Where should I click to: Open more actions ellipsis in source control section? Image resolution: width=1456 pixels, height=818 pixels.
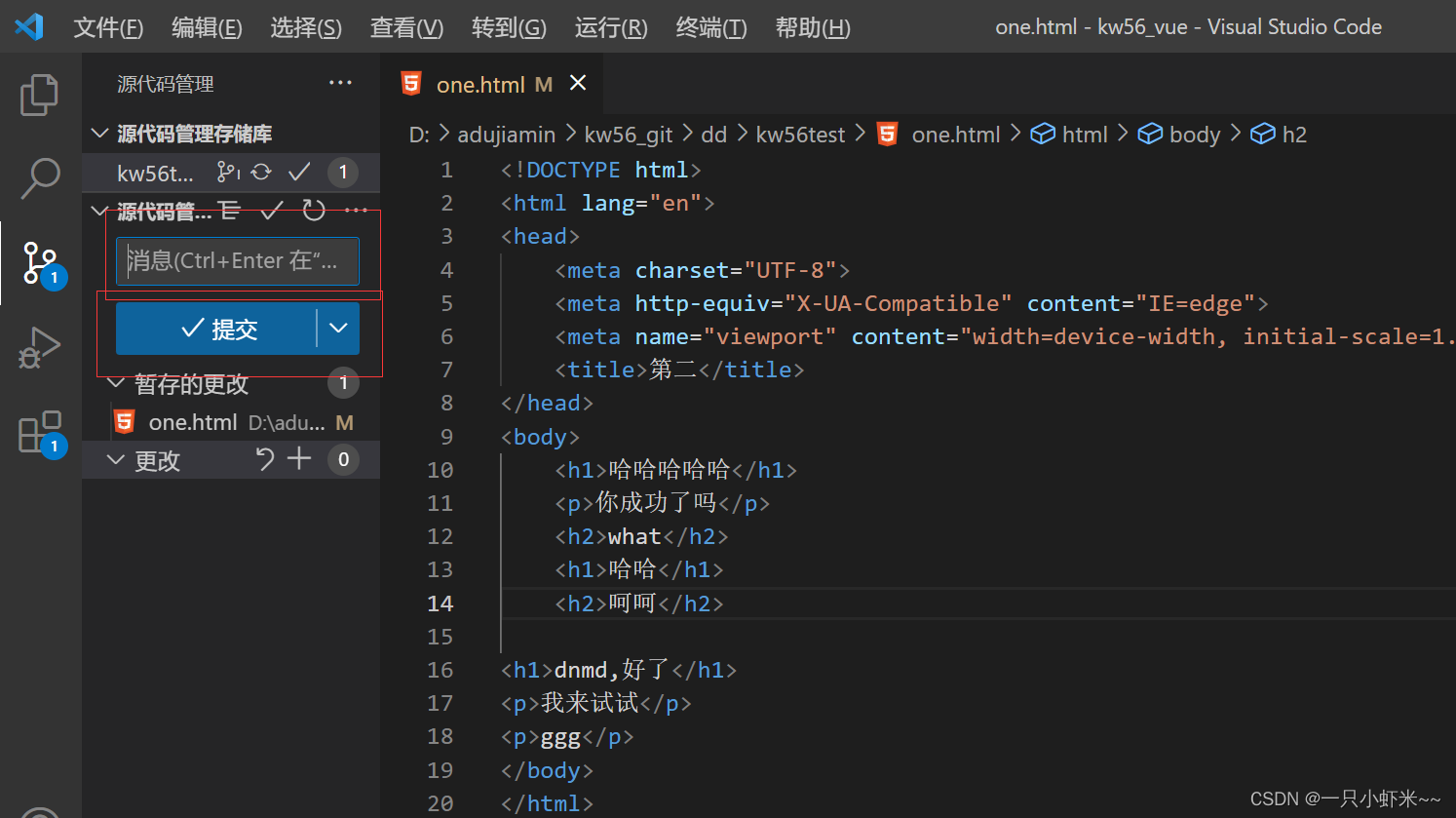click(x=356, y=210)
